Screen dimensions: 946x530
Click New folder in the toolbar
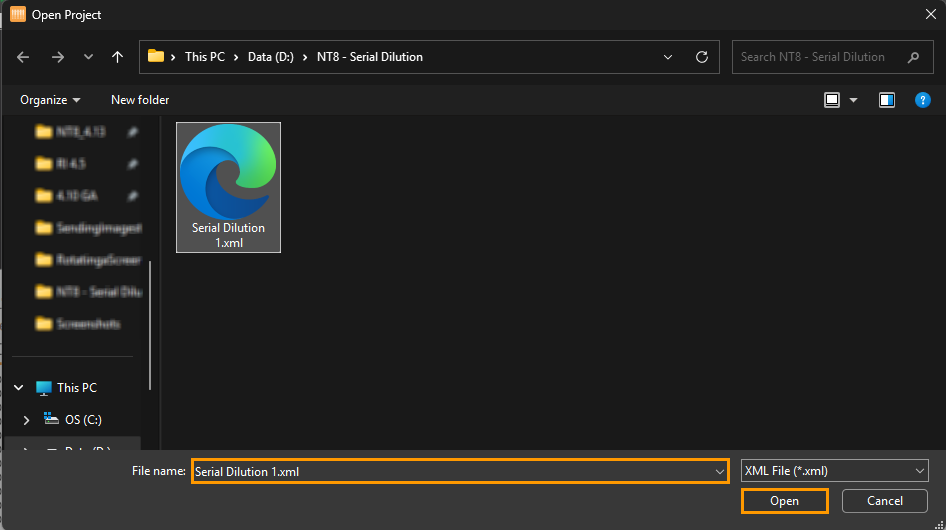pos(140,100)
